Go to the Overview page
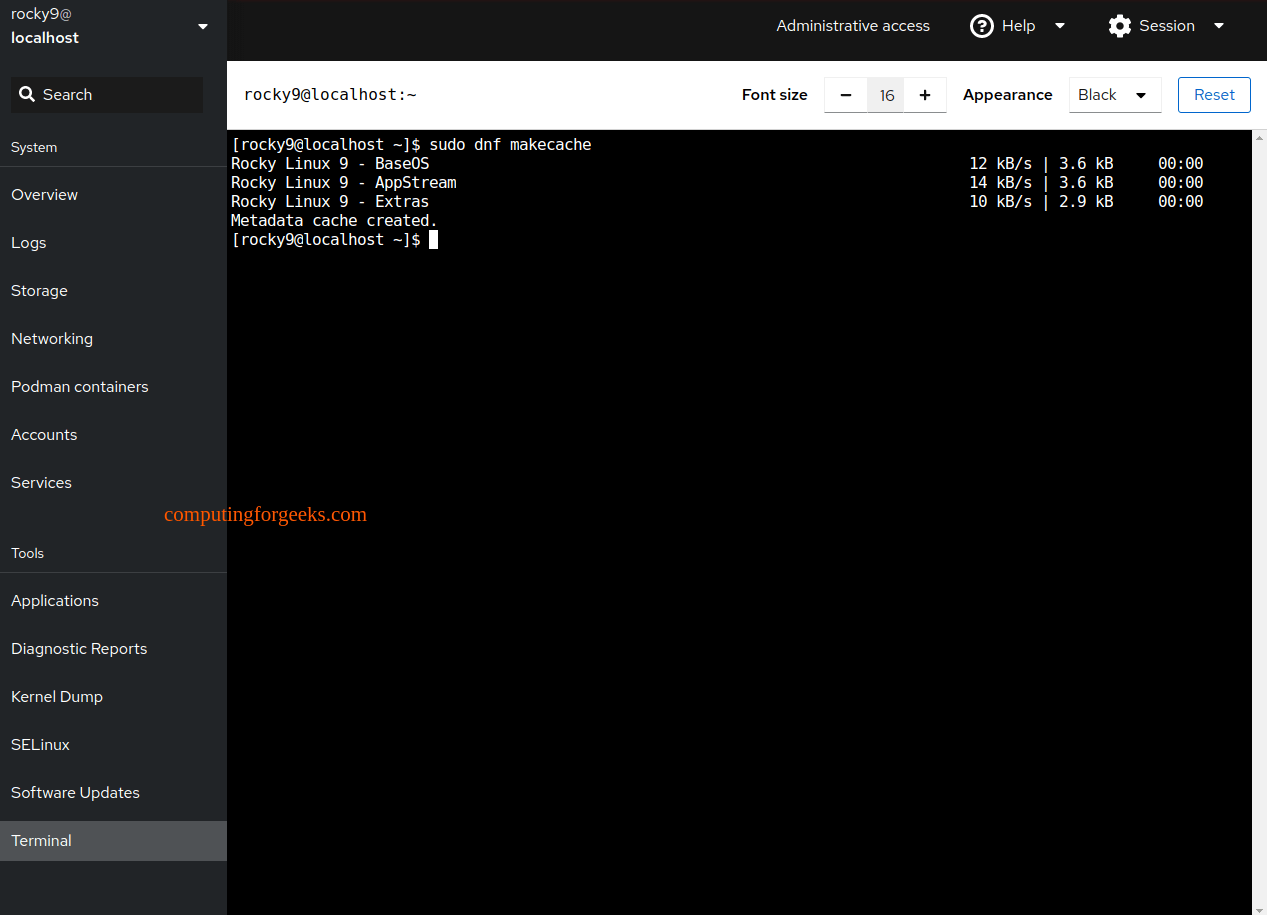The image size is (1267, 915). [x=44, y=194]
